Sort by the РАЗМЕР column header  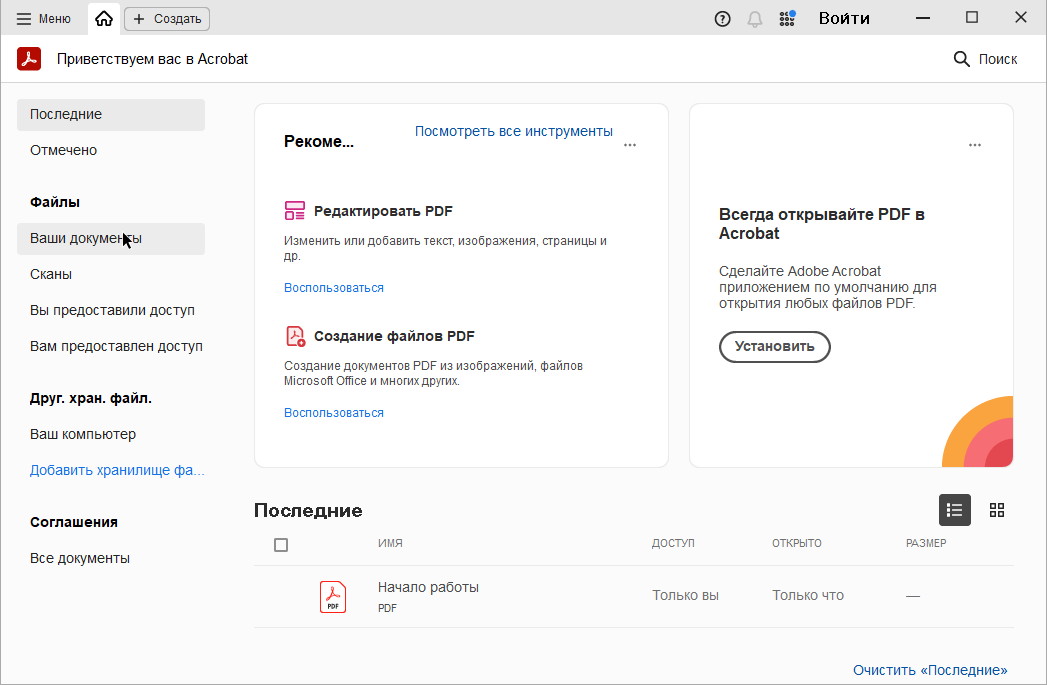point(926,543)
